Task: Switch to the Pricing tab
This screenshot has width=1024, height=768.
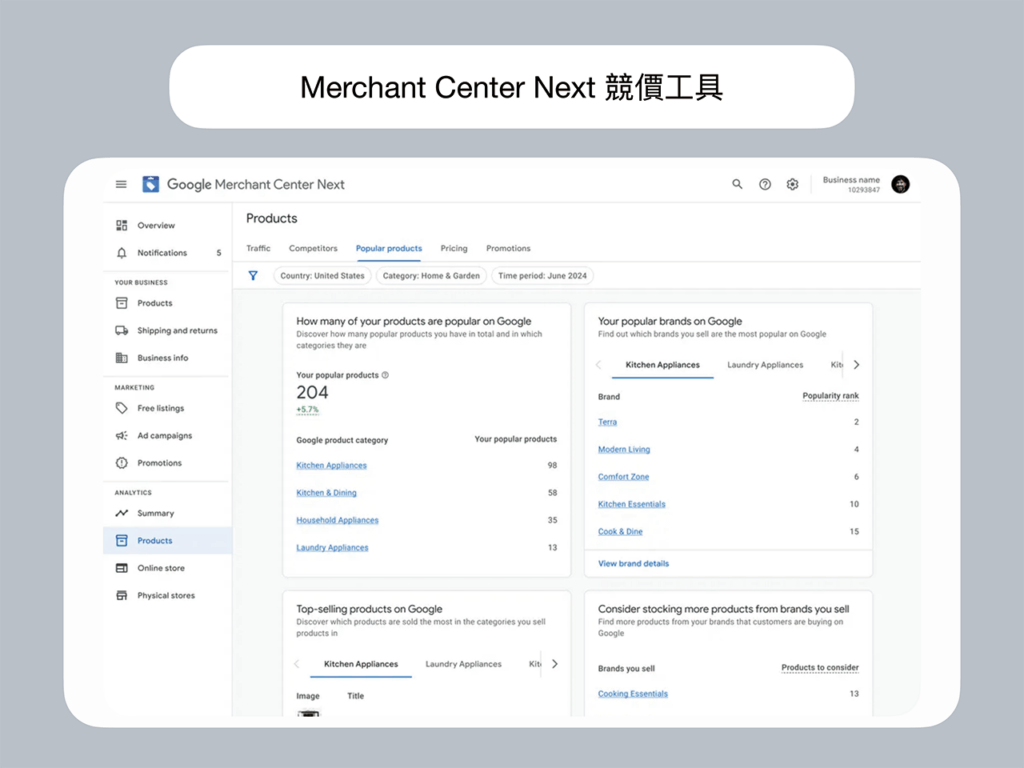Action: coord(454,248)
